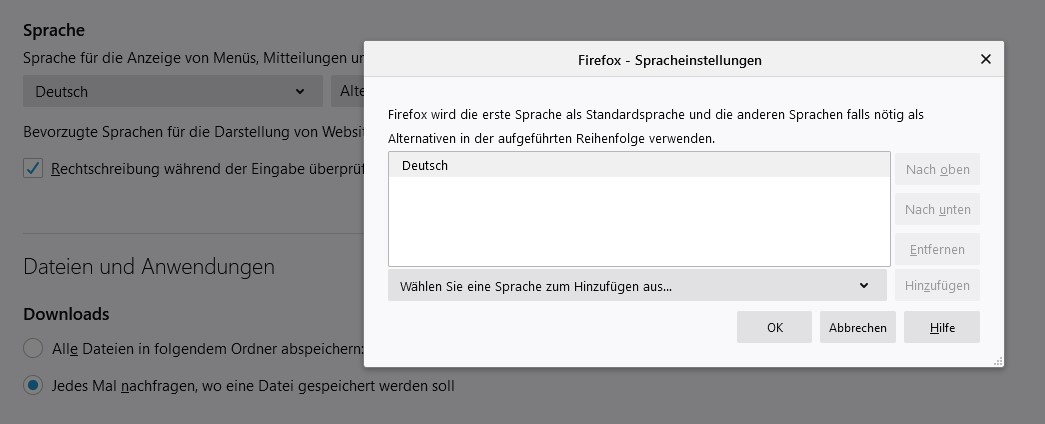Screen dimensions: 1045x424
Task: Click the Entfernen button
Action: pos(937,249)
